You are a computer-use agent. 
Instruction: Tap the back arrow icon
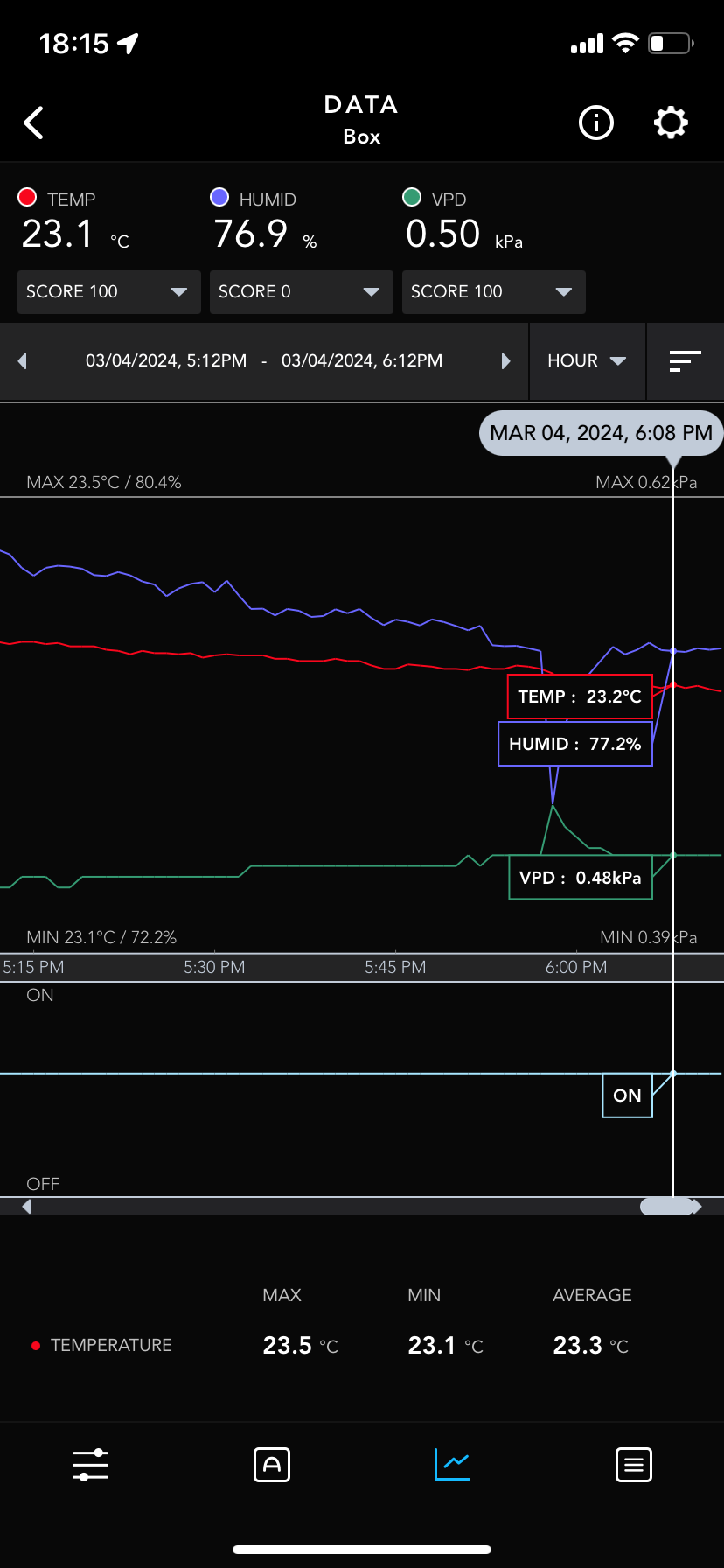click(34, 123)
